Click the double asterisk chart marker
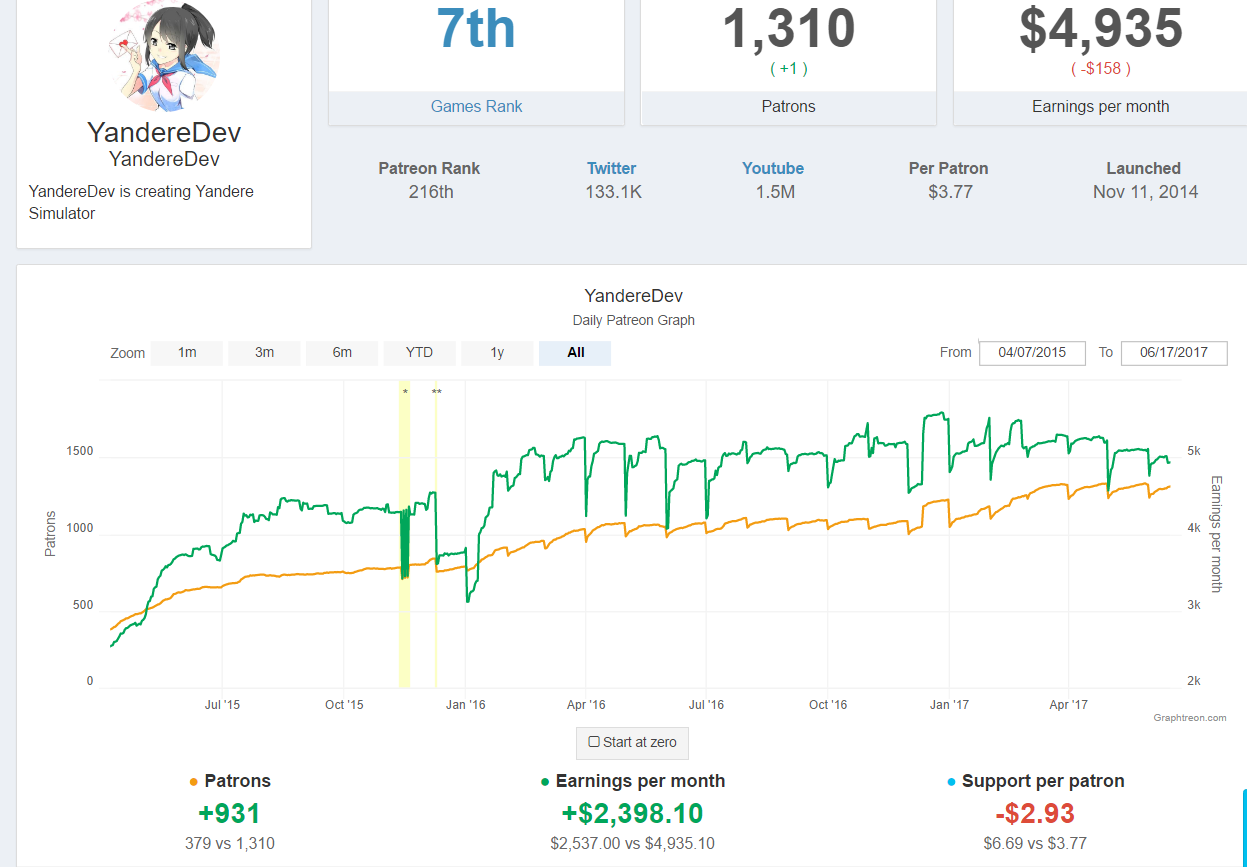The height and width of the screenshot is (867, 1247). tap(437, 392)
